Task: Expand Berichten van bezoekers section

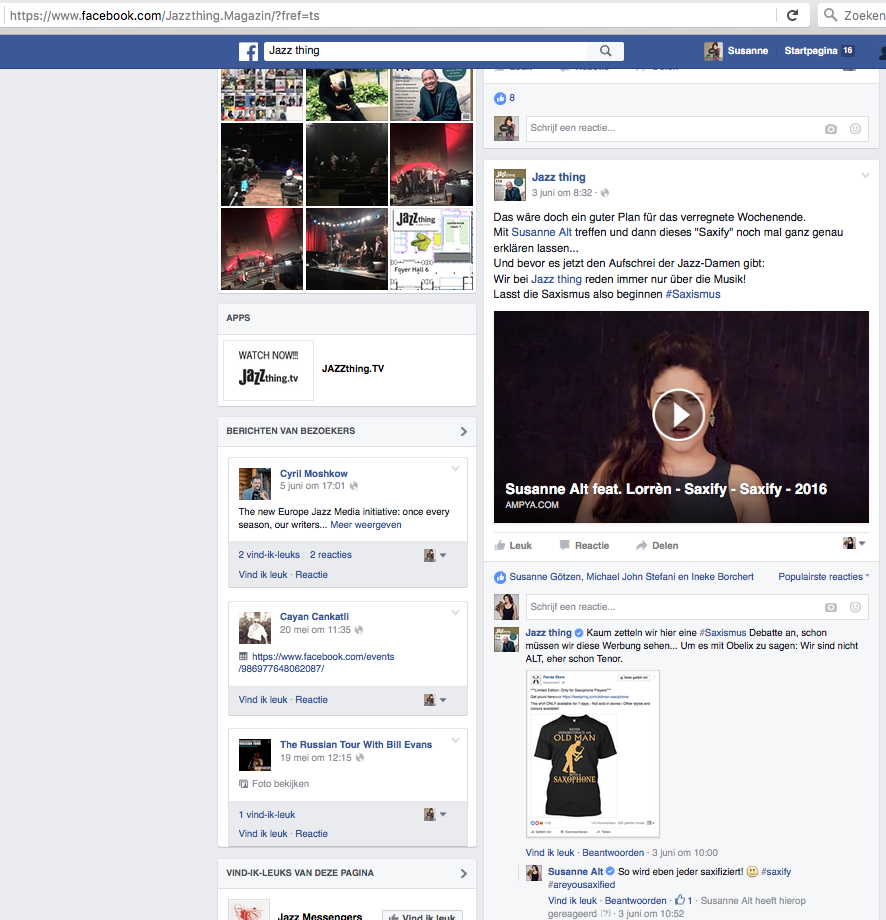Action: (464, 431)
